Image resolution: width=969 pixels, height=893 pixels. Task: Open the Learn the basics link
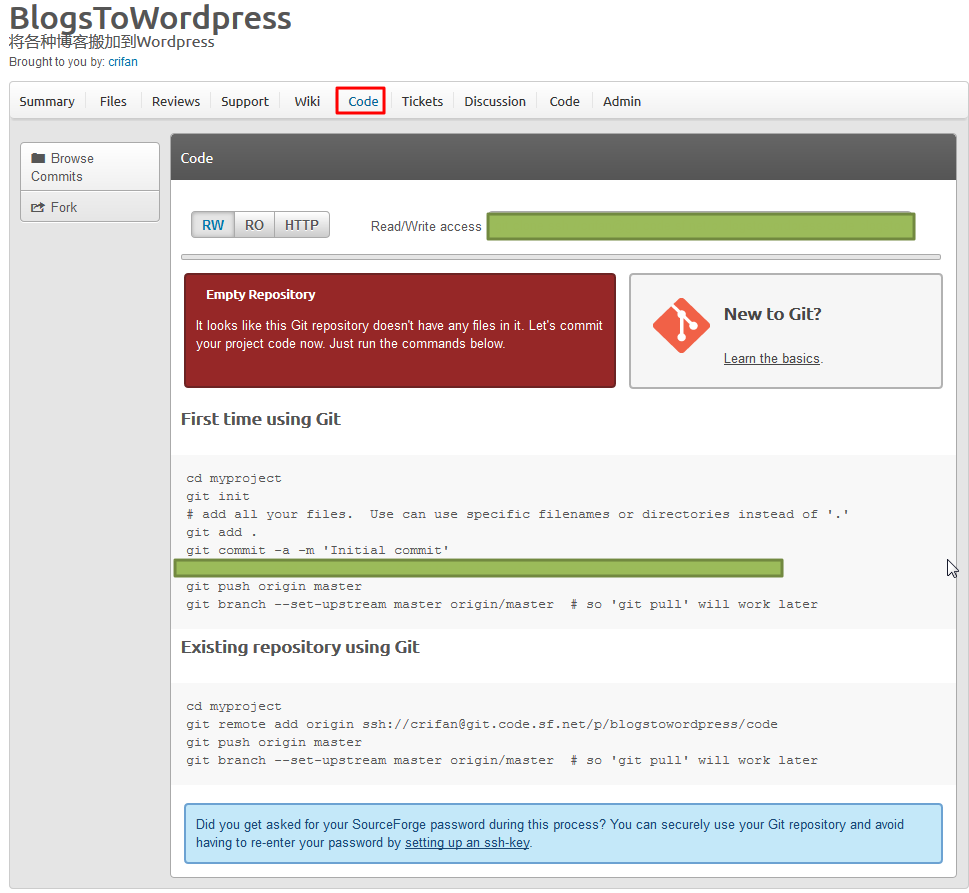[x=772, y=358]
